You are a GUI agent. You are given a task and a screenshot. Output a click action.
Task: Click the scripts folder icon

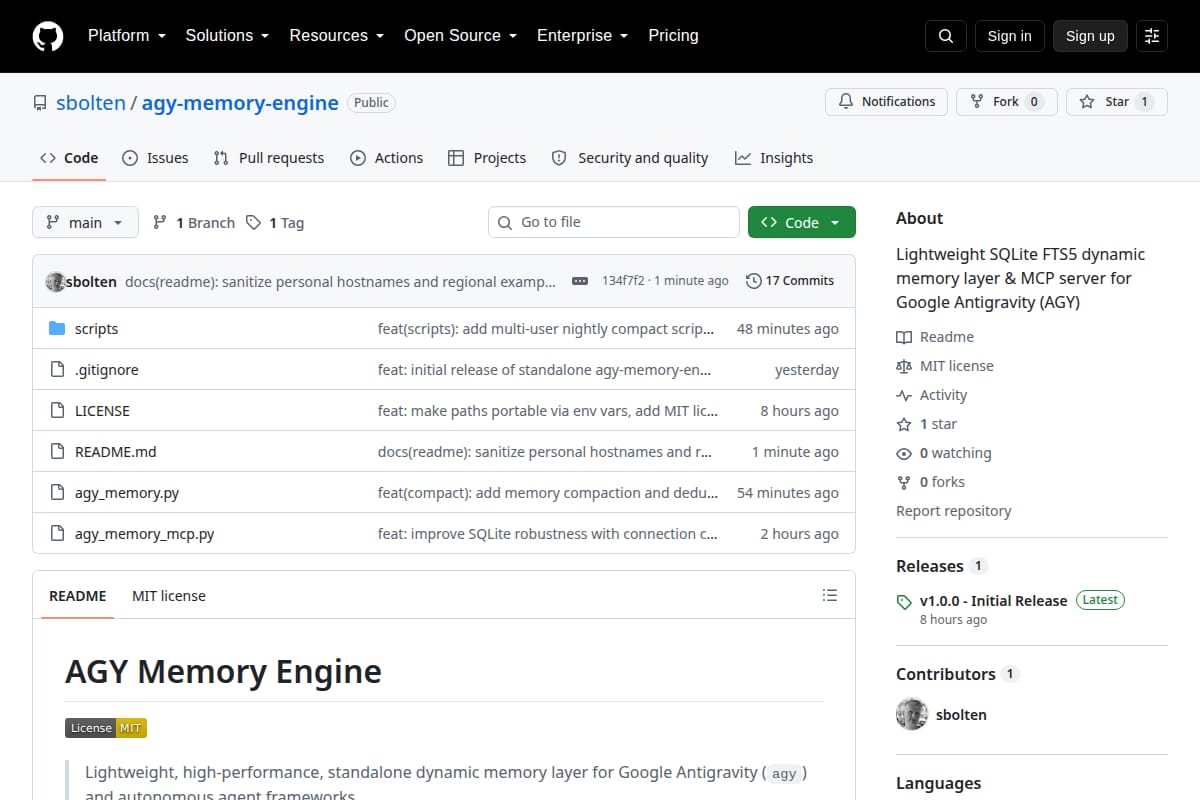pos(57,329)
